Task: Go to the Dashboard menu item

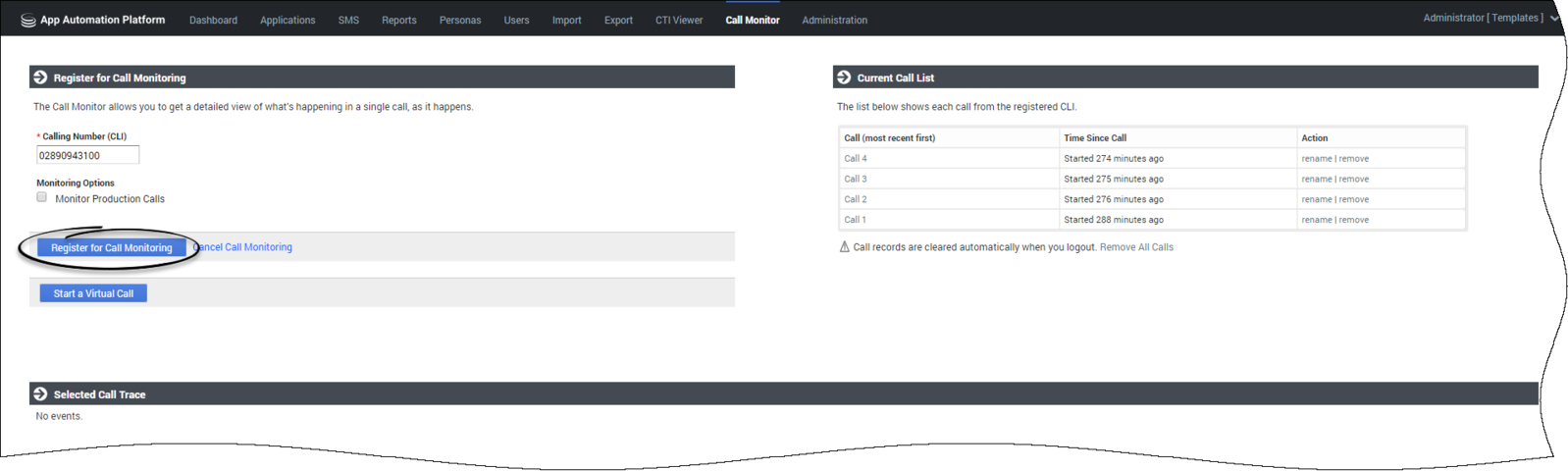Action: [213, 20]
